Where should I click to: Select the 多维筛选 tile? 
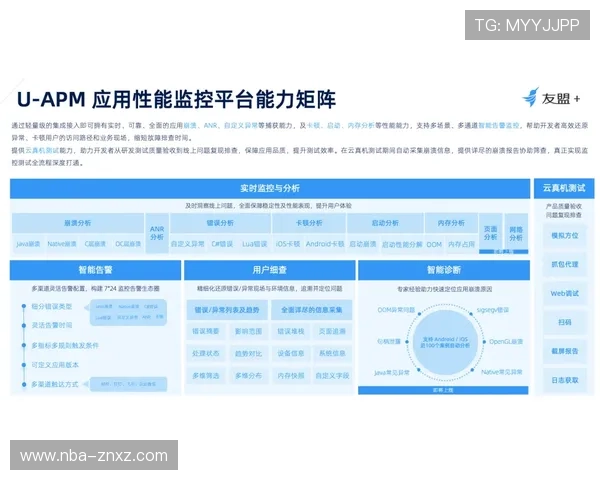205,376
